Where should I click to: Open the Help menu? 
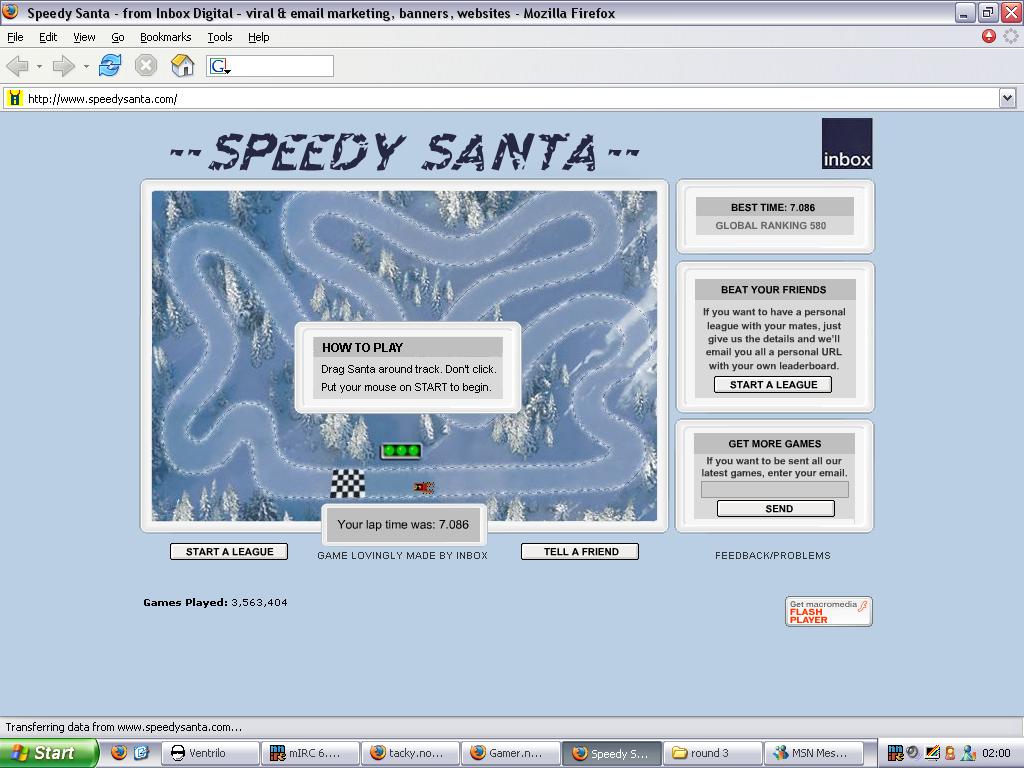pyautogui.click(x=259, y=37)
